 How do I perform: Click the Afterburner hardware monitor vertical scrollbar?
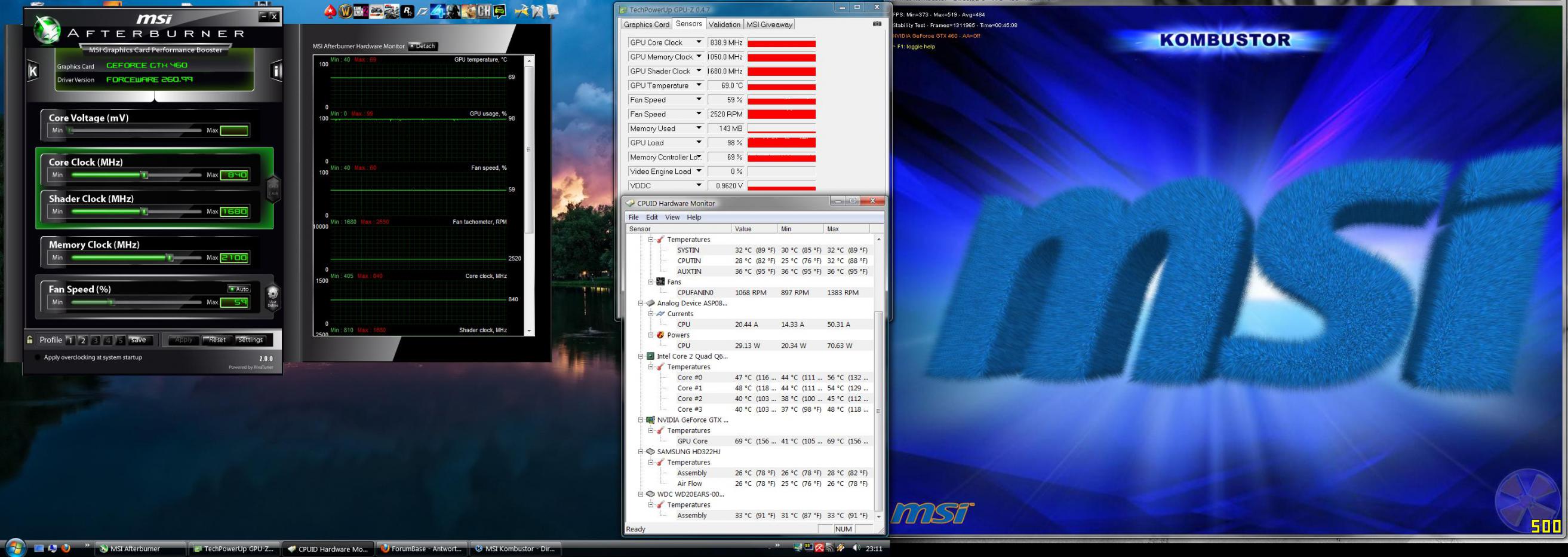[x=529, y=149]
